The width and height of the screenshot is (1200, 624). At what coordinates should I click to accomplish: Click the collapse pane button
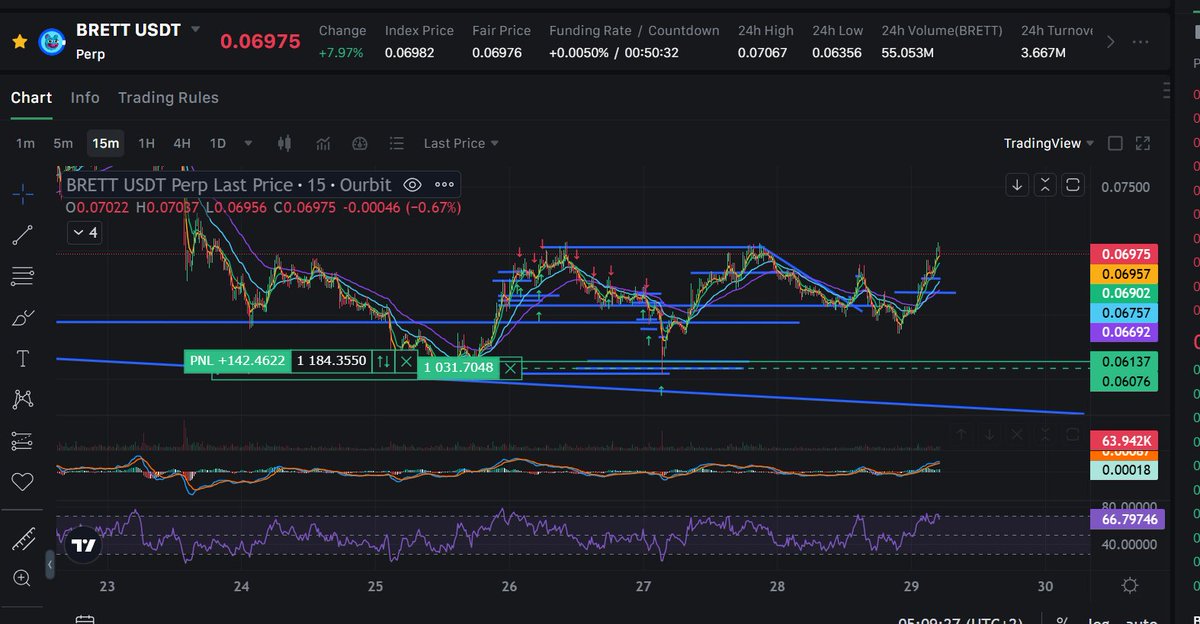(x=1045, y=185)
